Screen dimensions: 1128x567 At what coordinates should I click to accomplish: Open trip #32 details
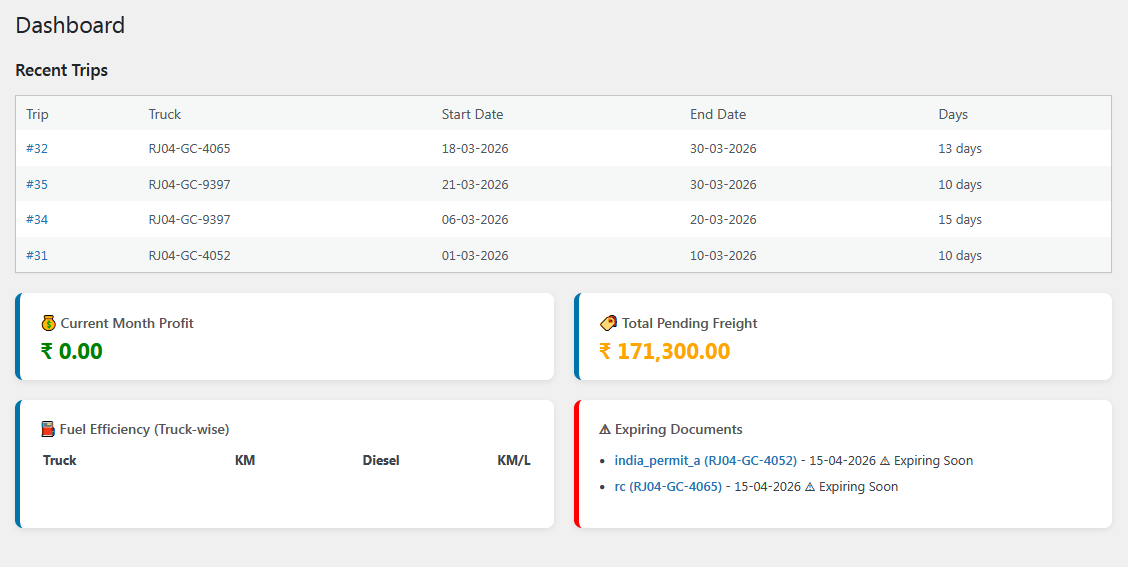[x=37, y=149]
